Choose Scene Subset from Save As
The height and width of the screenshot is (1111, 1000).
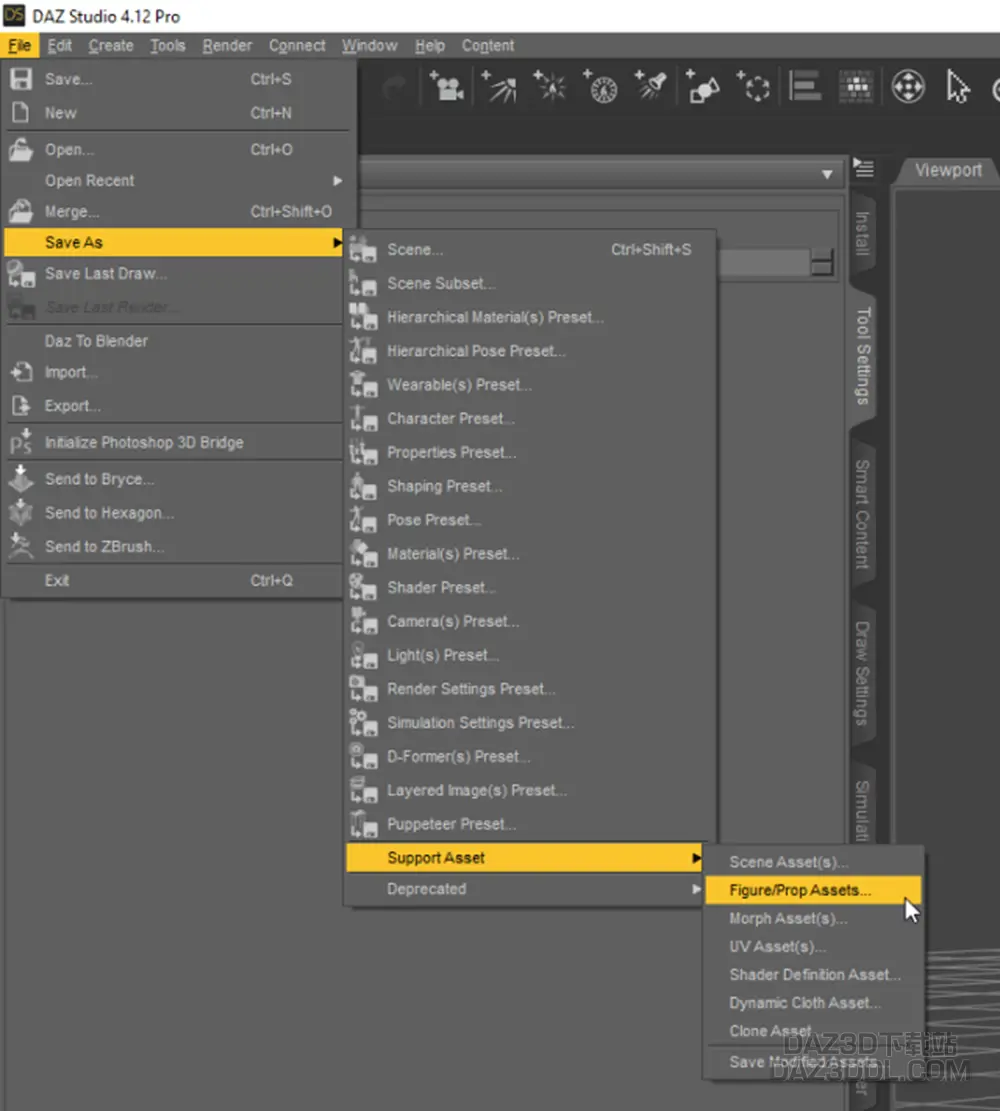coord(530,283)
